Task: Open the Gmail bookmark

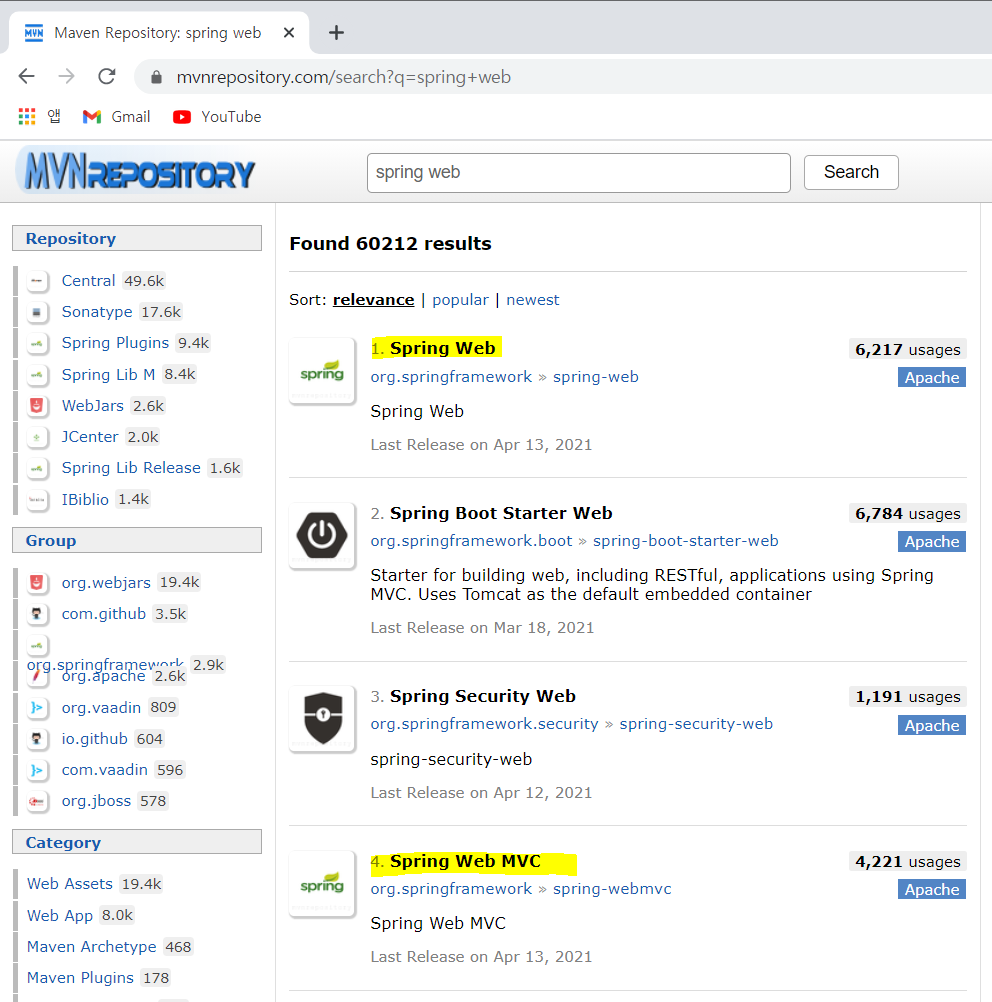Action: [116, 116]
